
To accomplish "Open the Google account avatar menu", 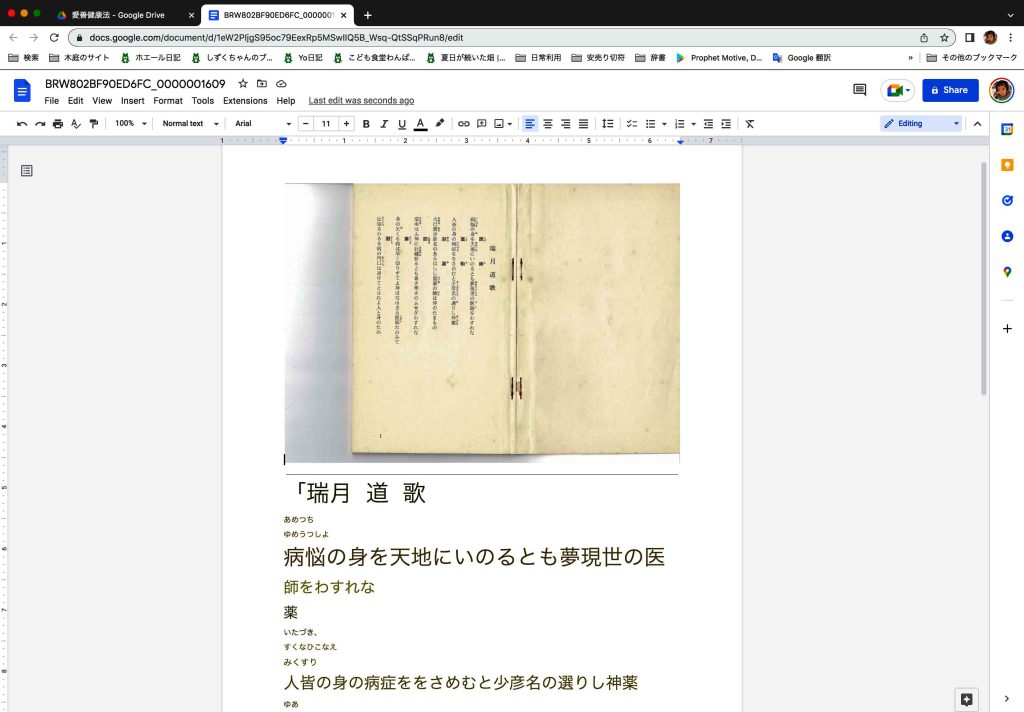I will point(1001,90).
